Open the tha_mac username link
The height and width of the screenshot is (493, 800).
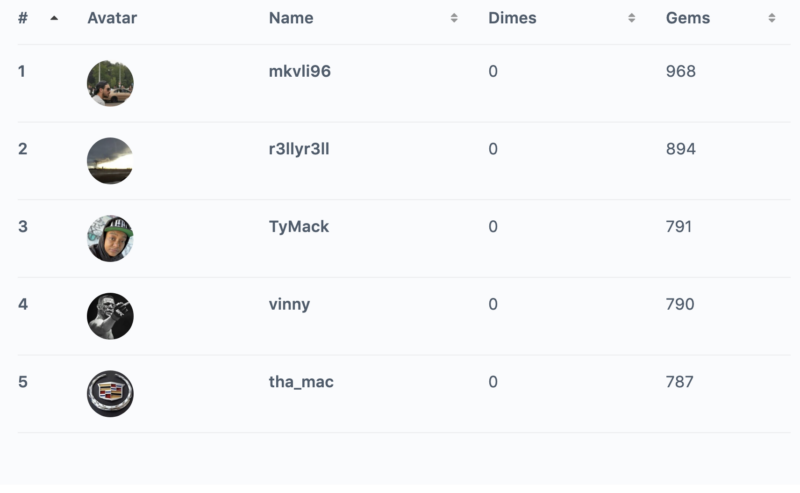pos(301,382)
